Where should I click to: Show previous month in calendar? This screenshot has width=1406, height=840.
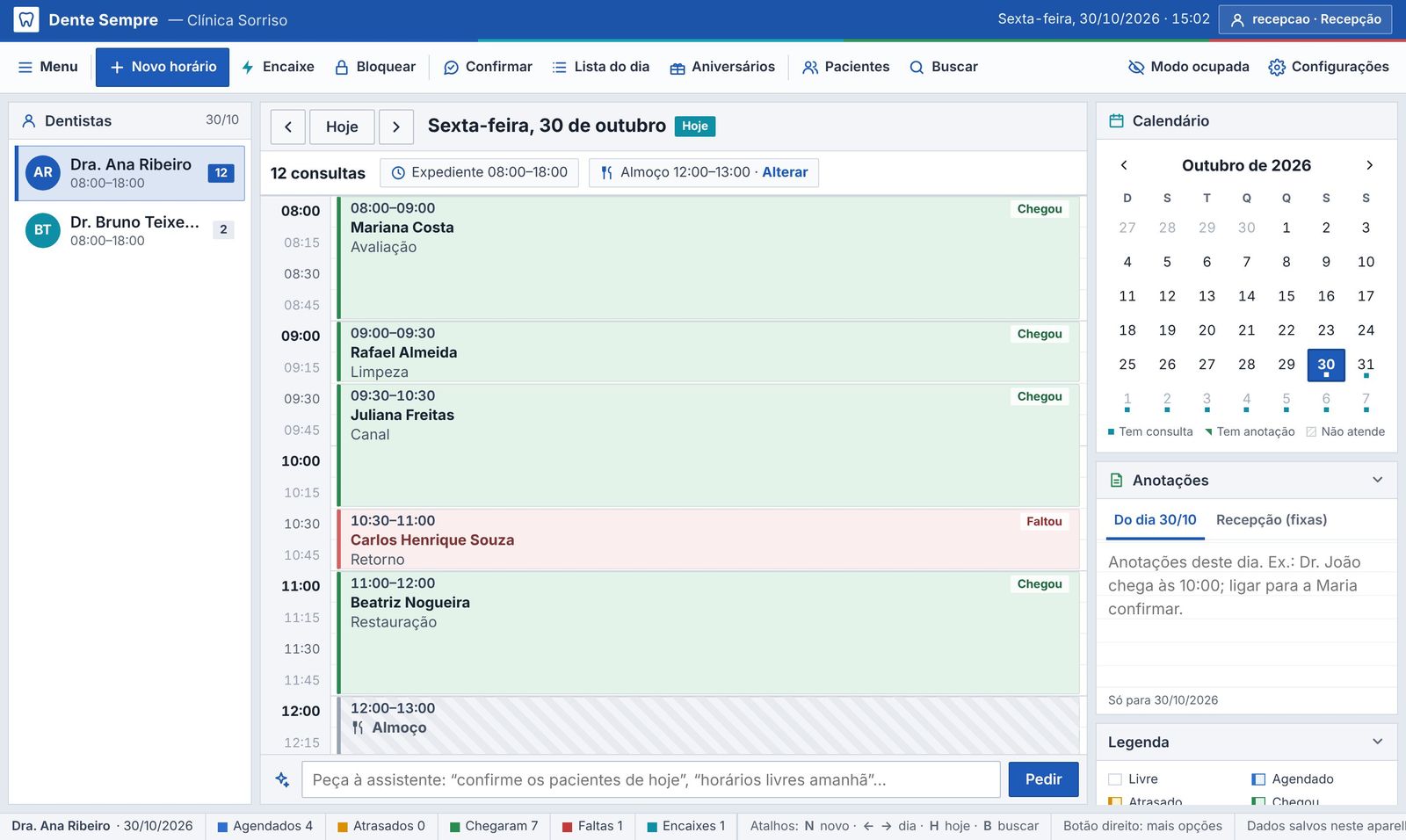point(1124,165)
